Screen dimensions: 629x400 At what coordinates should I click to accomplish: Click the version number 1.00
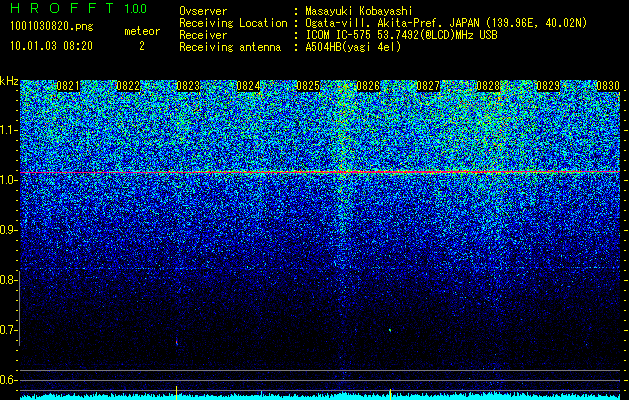(136, 9)
